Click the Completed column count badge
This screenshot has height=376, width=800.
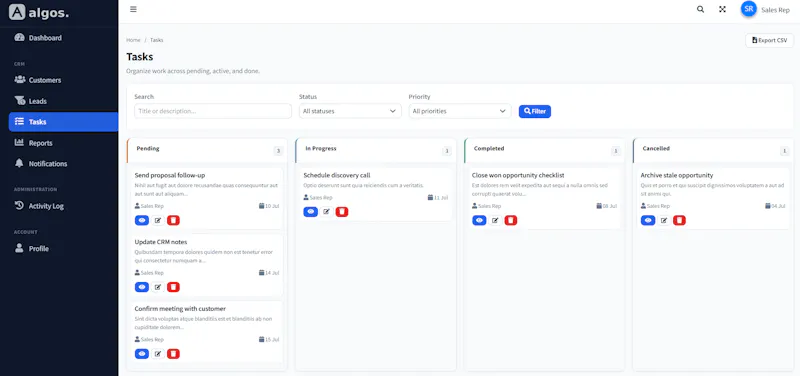tap(616, 151)
